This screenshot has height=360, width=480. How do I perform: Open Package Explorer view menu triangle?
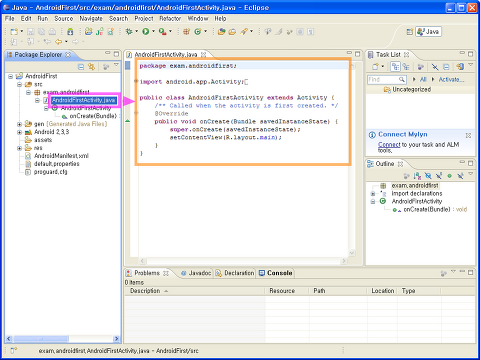coord(116,65)
